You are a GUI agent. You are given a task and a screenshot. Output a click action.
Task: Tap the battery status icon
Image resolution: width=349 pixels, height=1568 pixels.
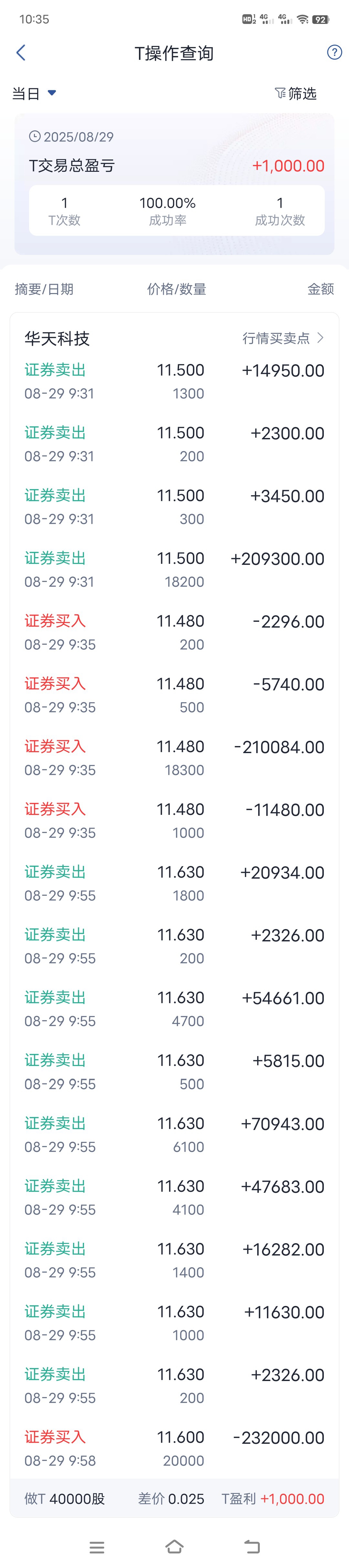[321, 19]
